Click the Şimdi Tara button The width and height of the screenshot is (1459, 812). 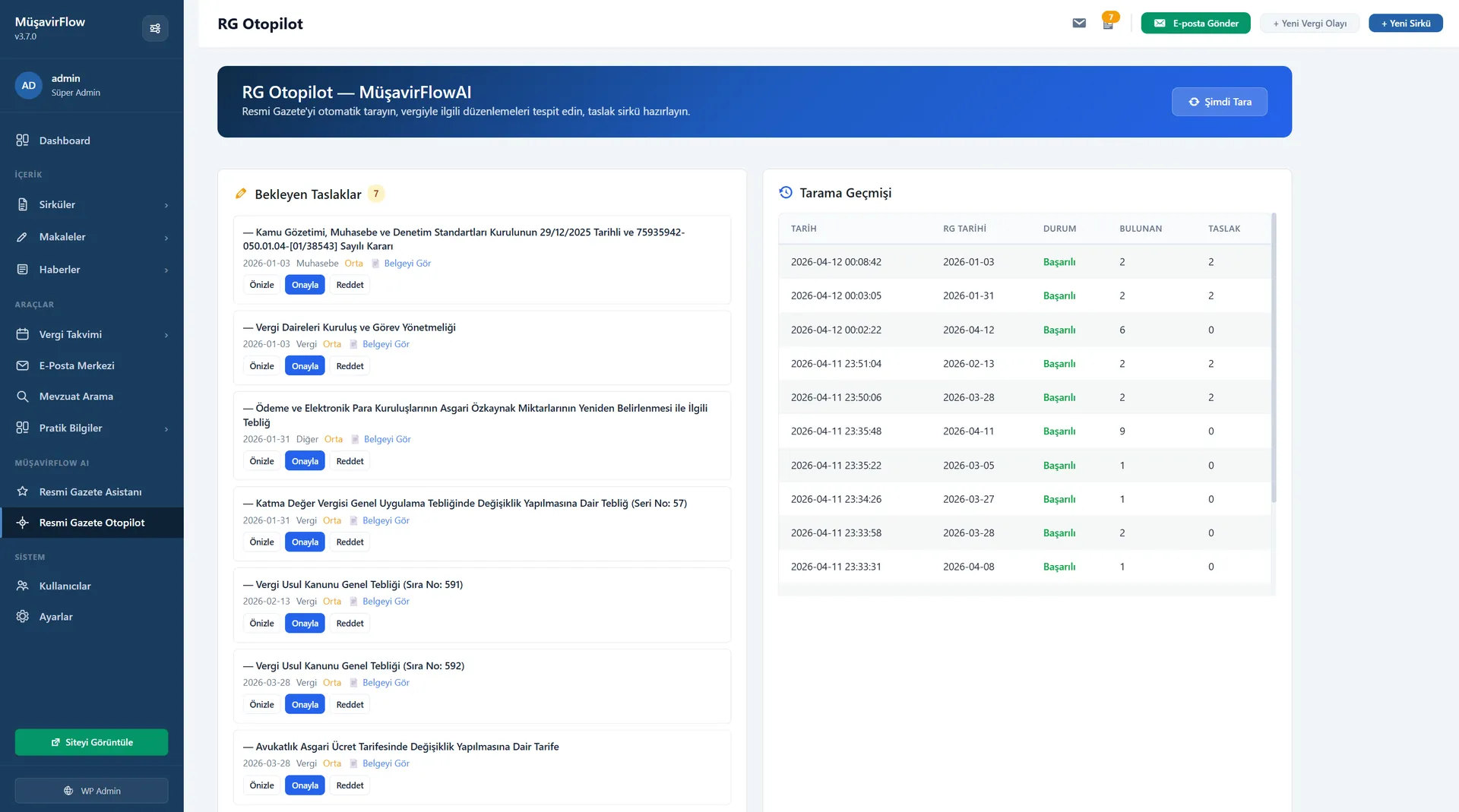1219,102
